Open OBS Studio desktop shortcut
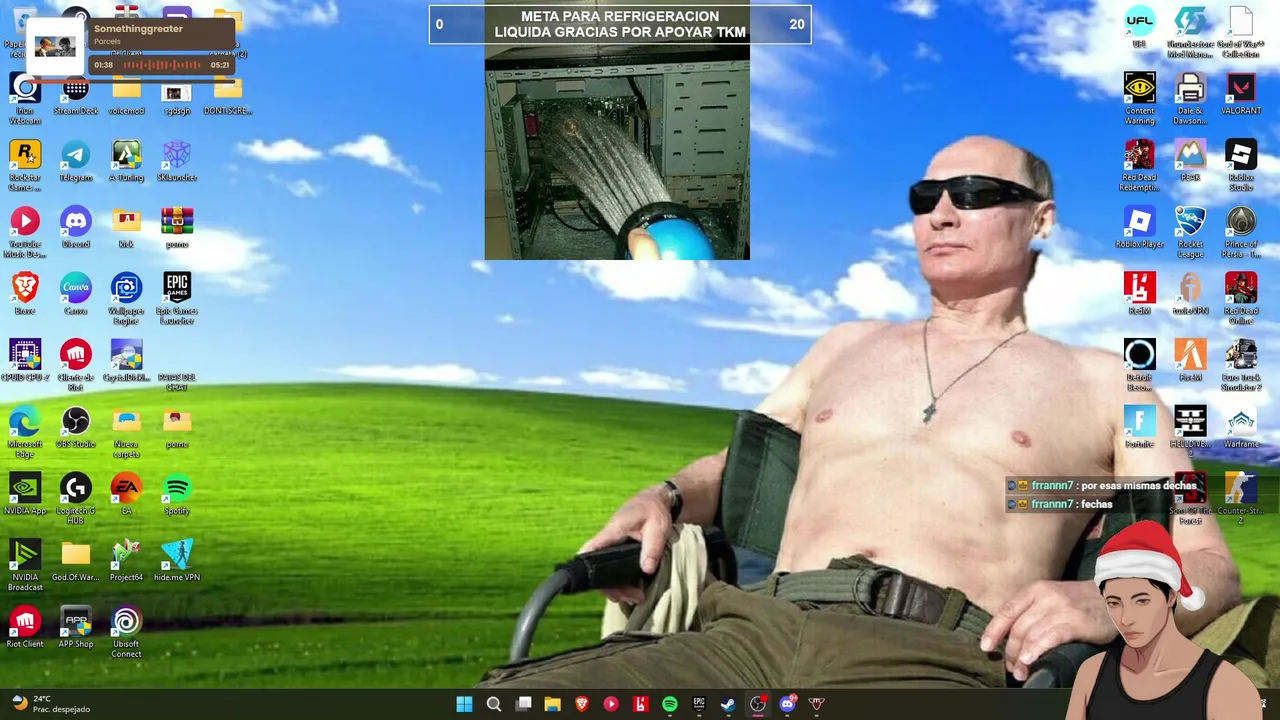This screenshot has height=720, width=1280. click(76, 428)
